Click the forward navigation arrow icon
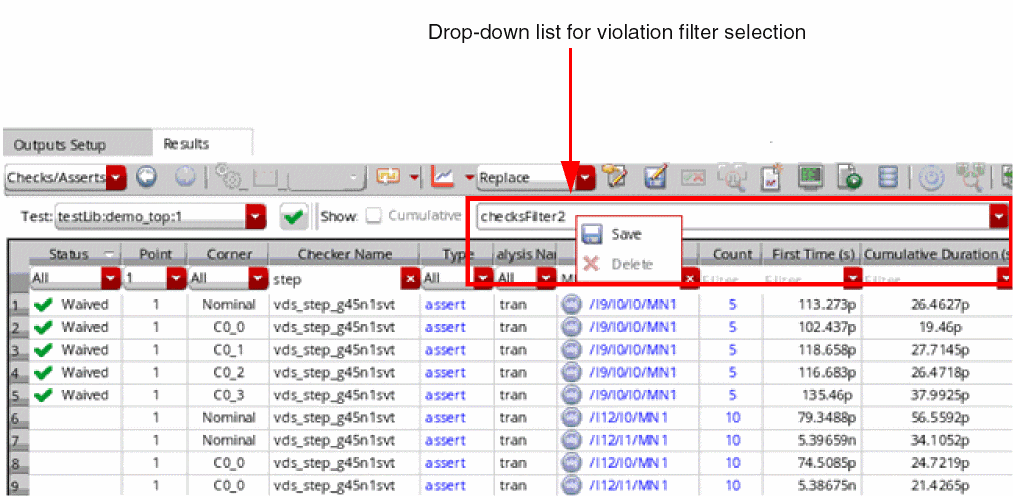 pos(185,178)
